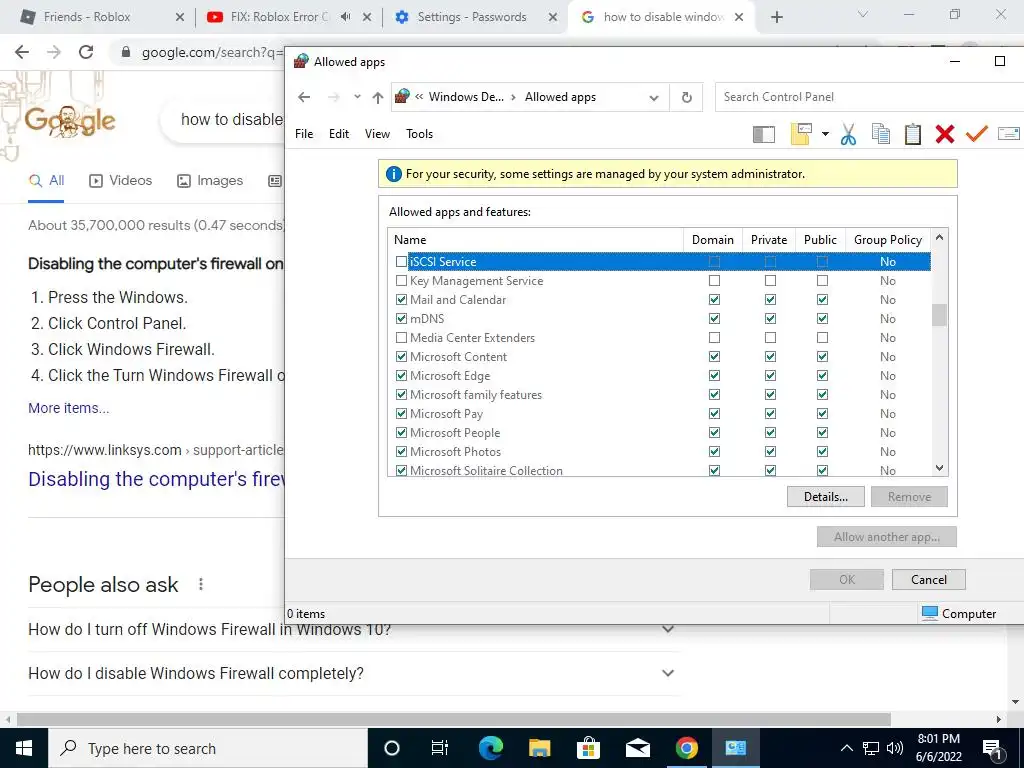
Task: Click the Google doodle logo
Action: click(69, 120)
